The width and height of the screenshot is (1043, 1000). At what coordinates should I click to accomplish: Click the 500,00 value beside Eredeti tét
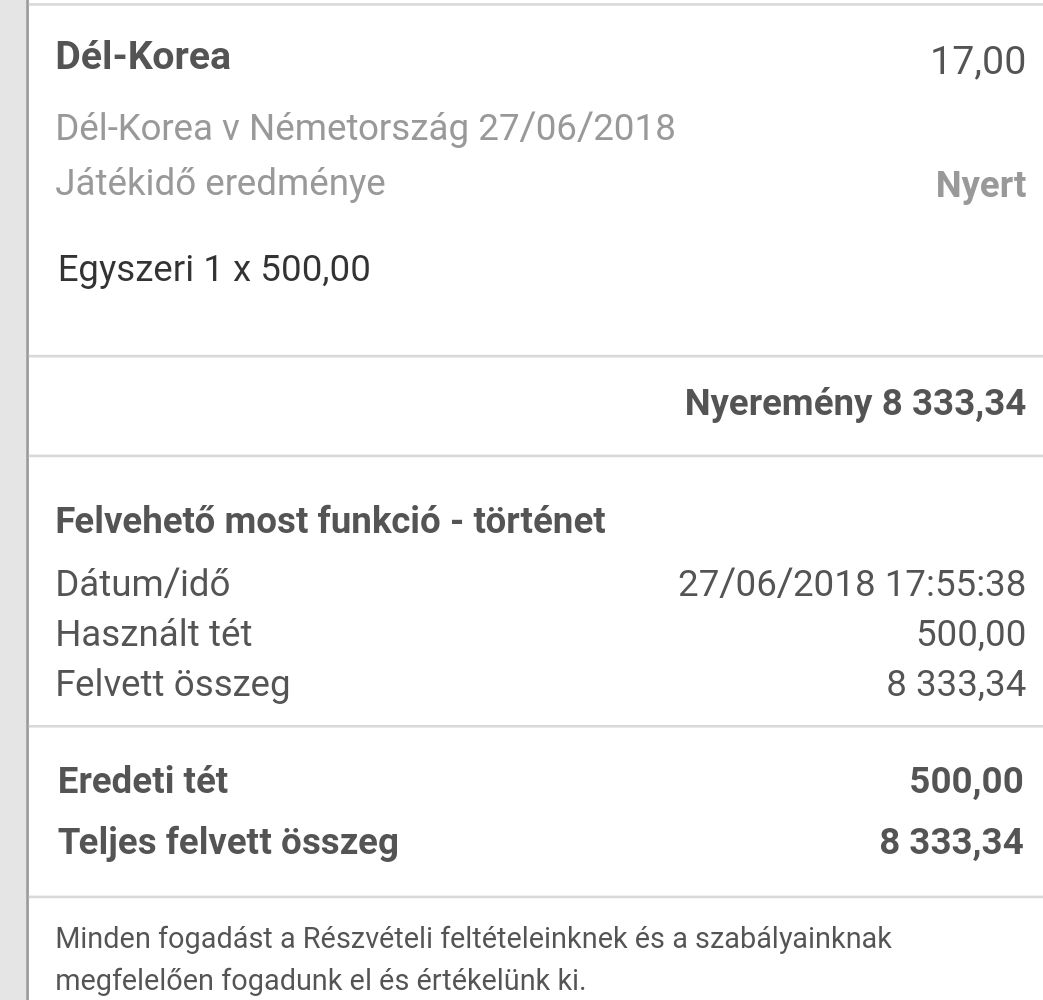[966, 781]
